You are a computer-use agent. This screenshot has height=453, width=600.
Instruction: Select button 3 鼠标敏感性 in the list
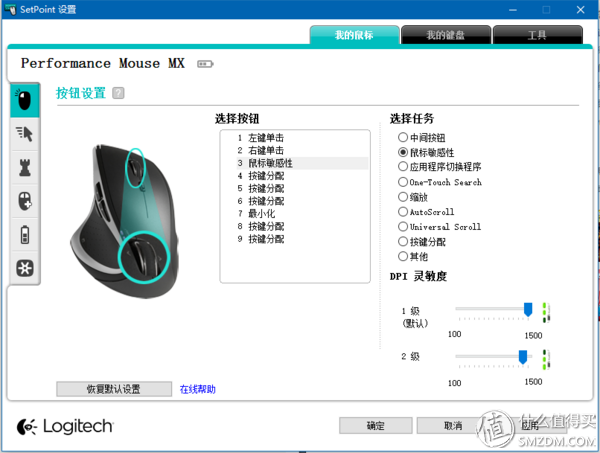[x=302, y=163]
